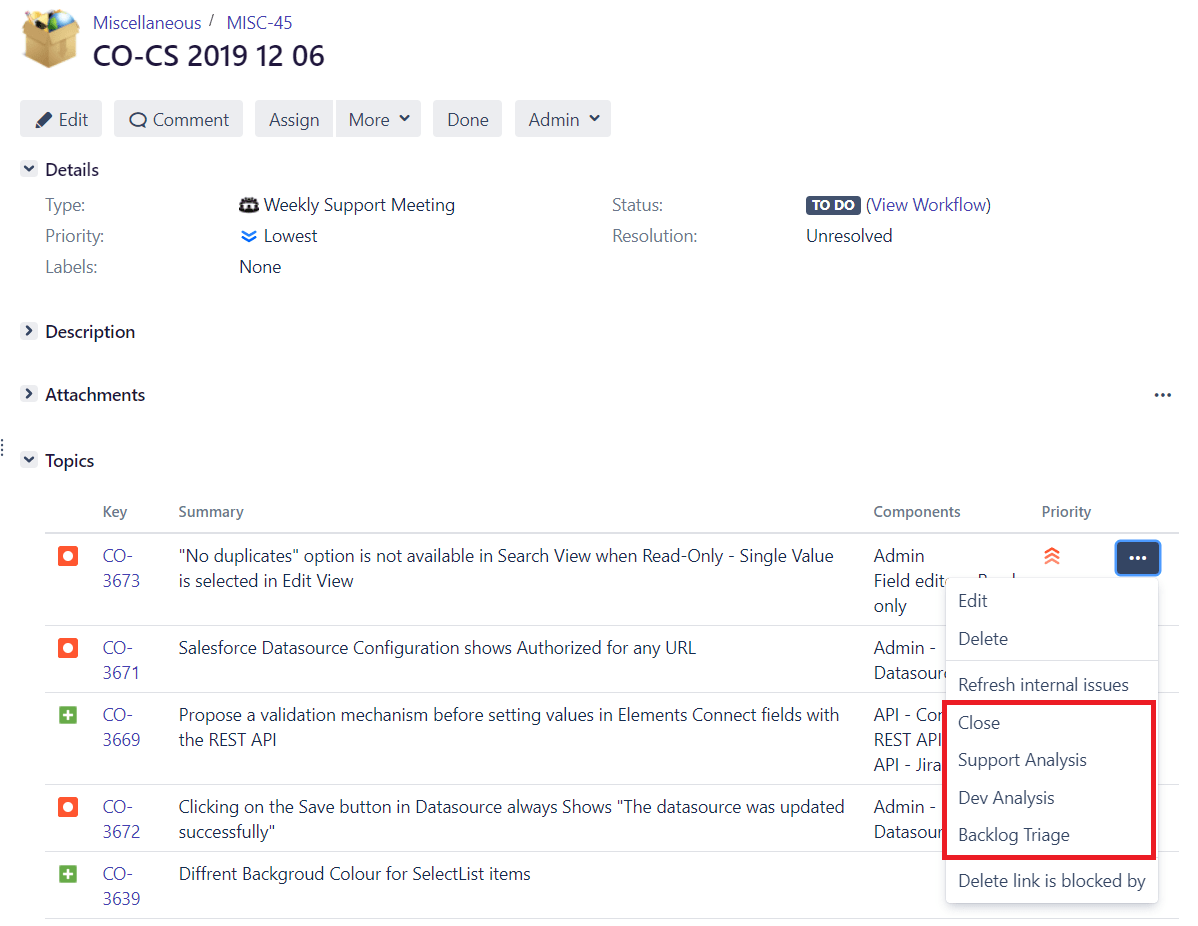Expand the Attachments section
The height and width of the screenshot is (926, 1198).
click(28, 394)
